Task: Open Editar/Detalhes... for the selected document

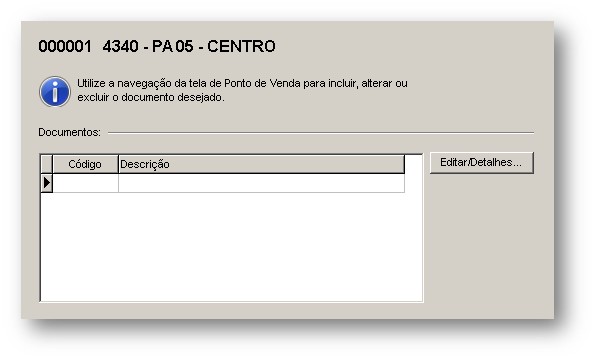Action: (x=482, y=163)
